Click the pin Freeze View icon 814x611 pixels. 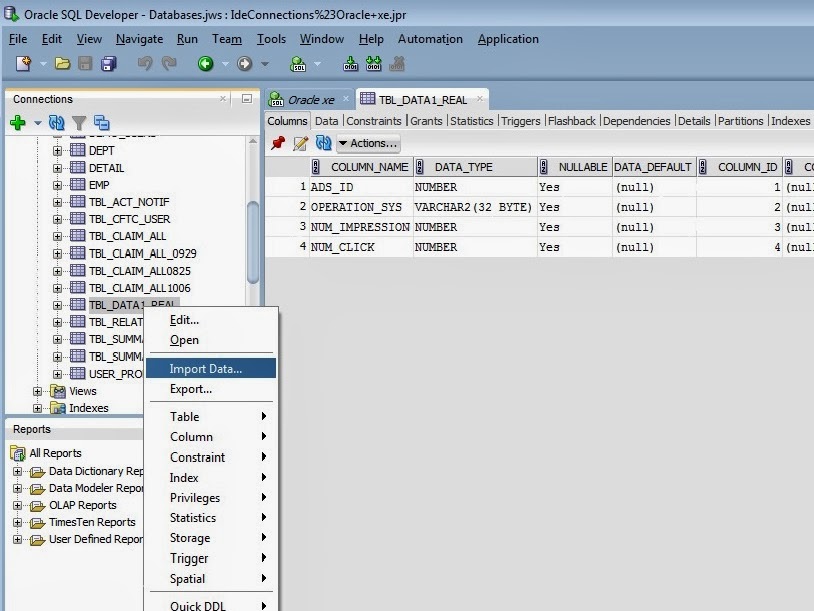pyautogui.click(x=278, y=143)
